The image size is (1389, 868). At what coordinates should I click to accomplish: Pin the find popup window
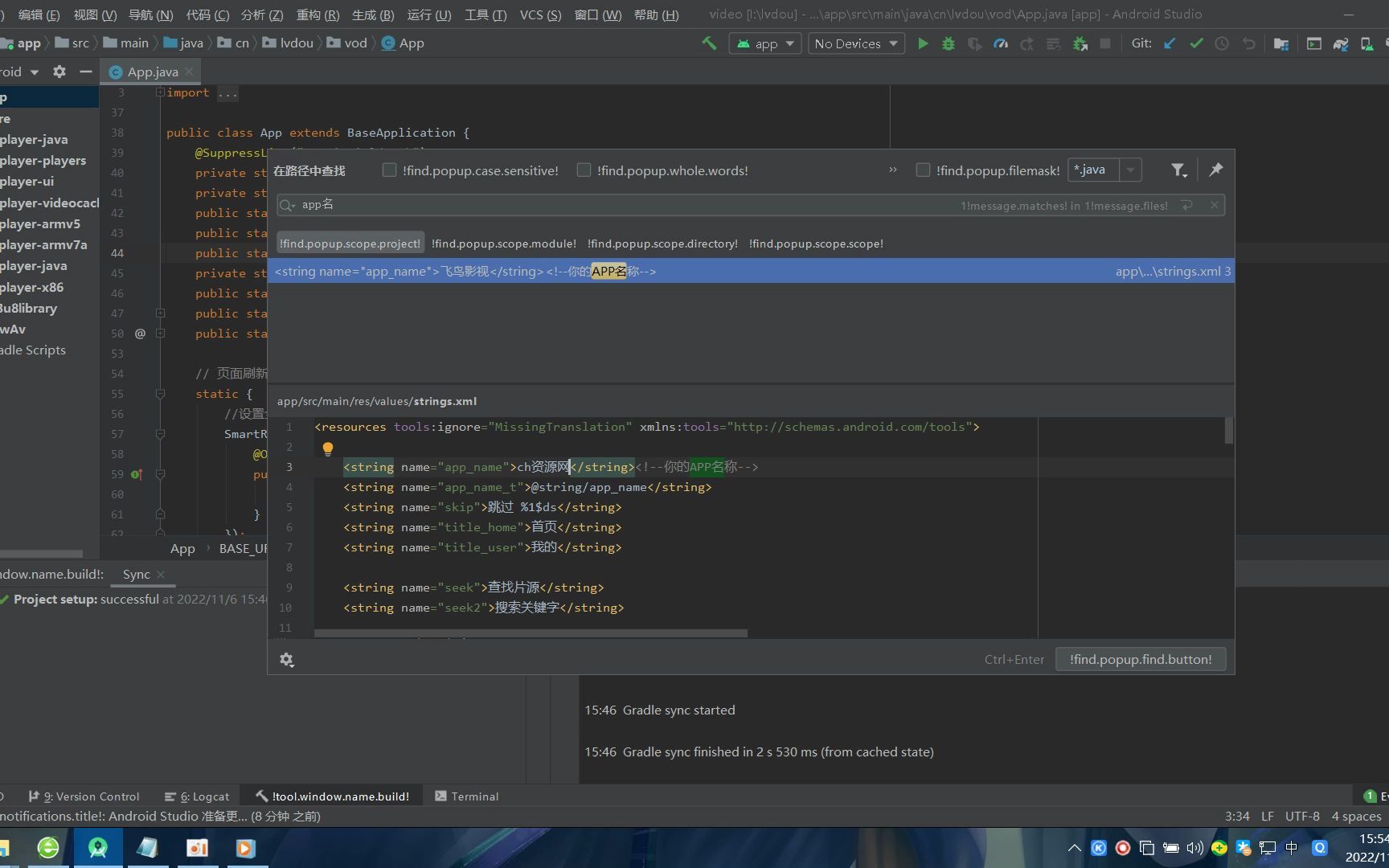click(x=1215, y=170)
